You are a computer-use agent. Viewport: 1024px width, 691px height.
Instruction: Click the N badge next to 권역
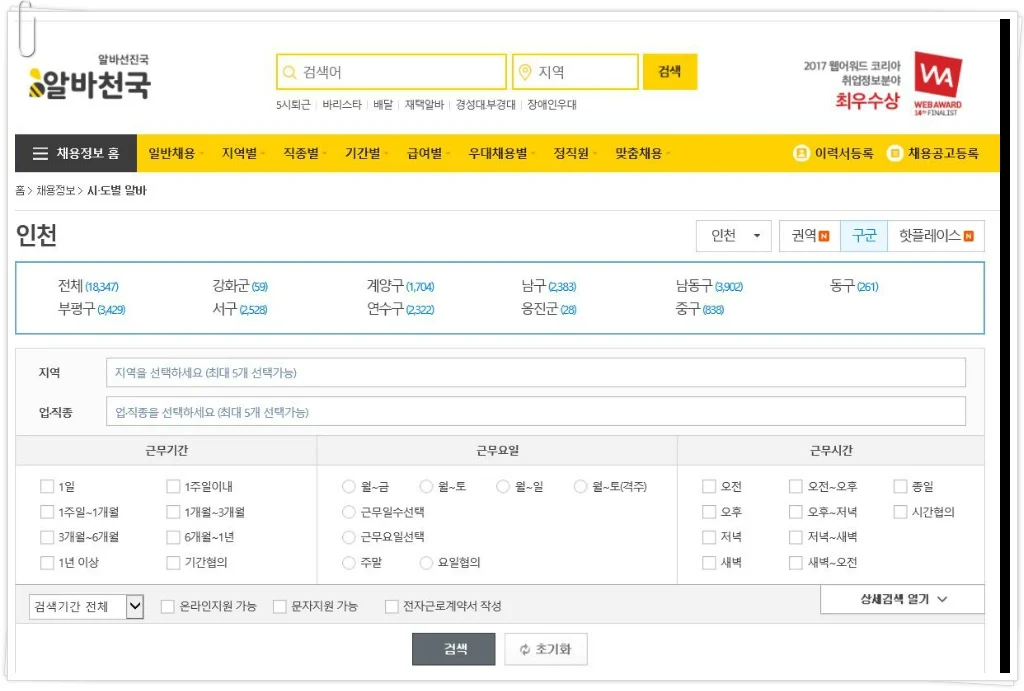coord(824,236)
